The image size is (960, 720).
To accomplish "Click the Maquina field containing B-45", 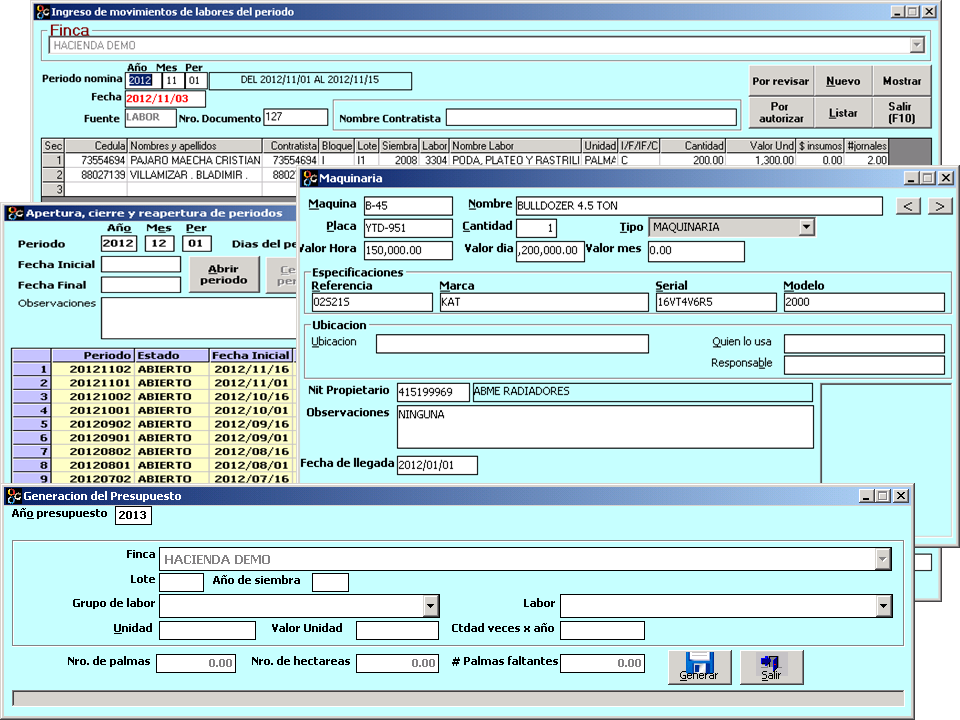I will 408,206.
